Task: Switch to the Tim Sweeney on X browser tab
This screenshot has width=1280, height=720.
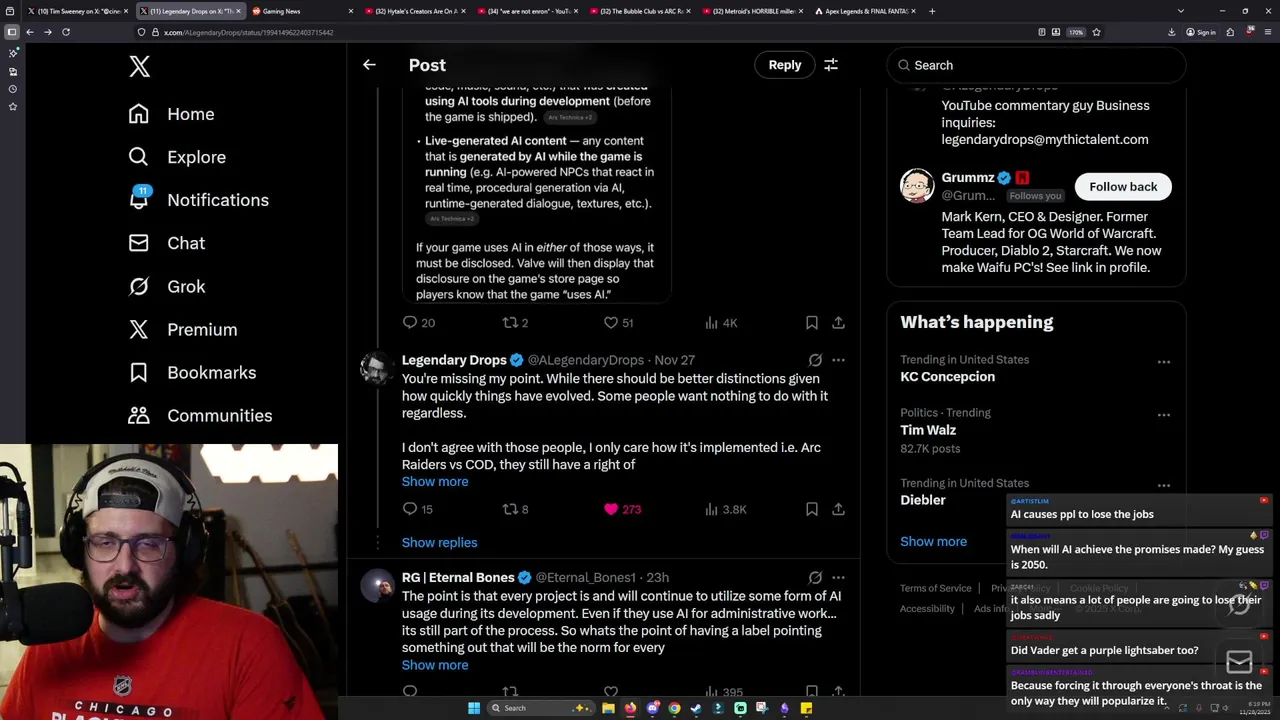Action: (x=78, y=11)
